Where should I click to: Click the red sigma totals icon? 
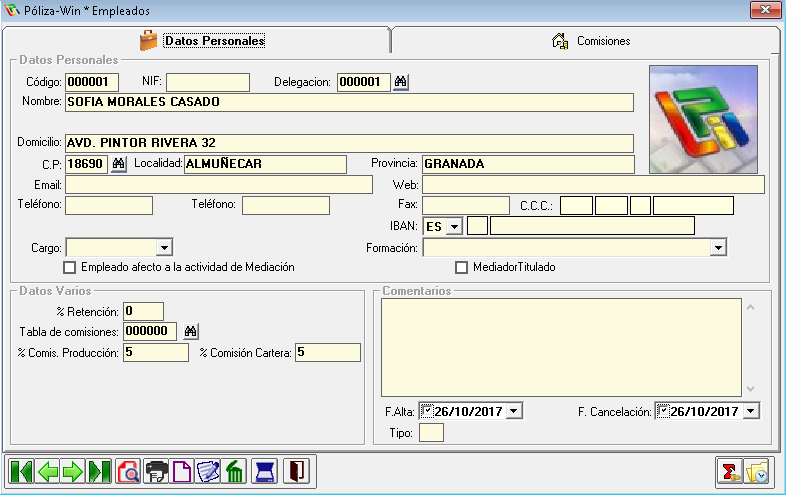(729, 472)
